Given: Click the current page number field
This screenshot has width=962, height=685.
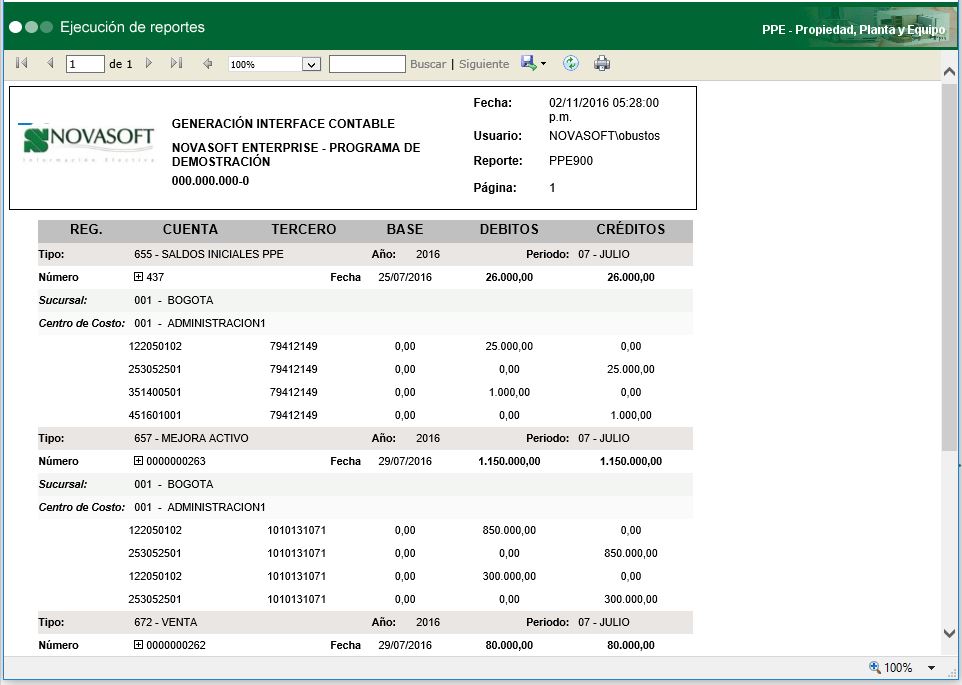Looking at the screenshot, I should (85, 64).
